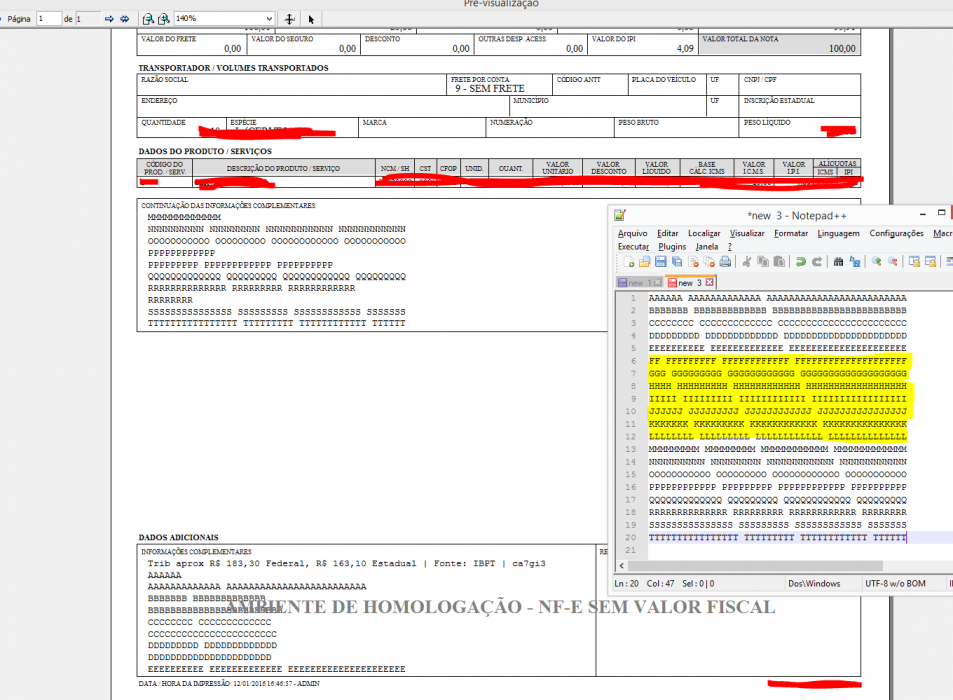Open the Arquivo menu in Notepad++
Image resolution: width=953 pixels, height=700 pixels.
(x=632, y=233)
